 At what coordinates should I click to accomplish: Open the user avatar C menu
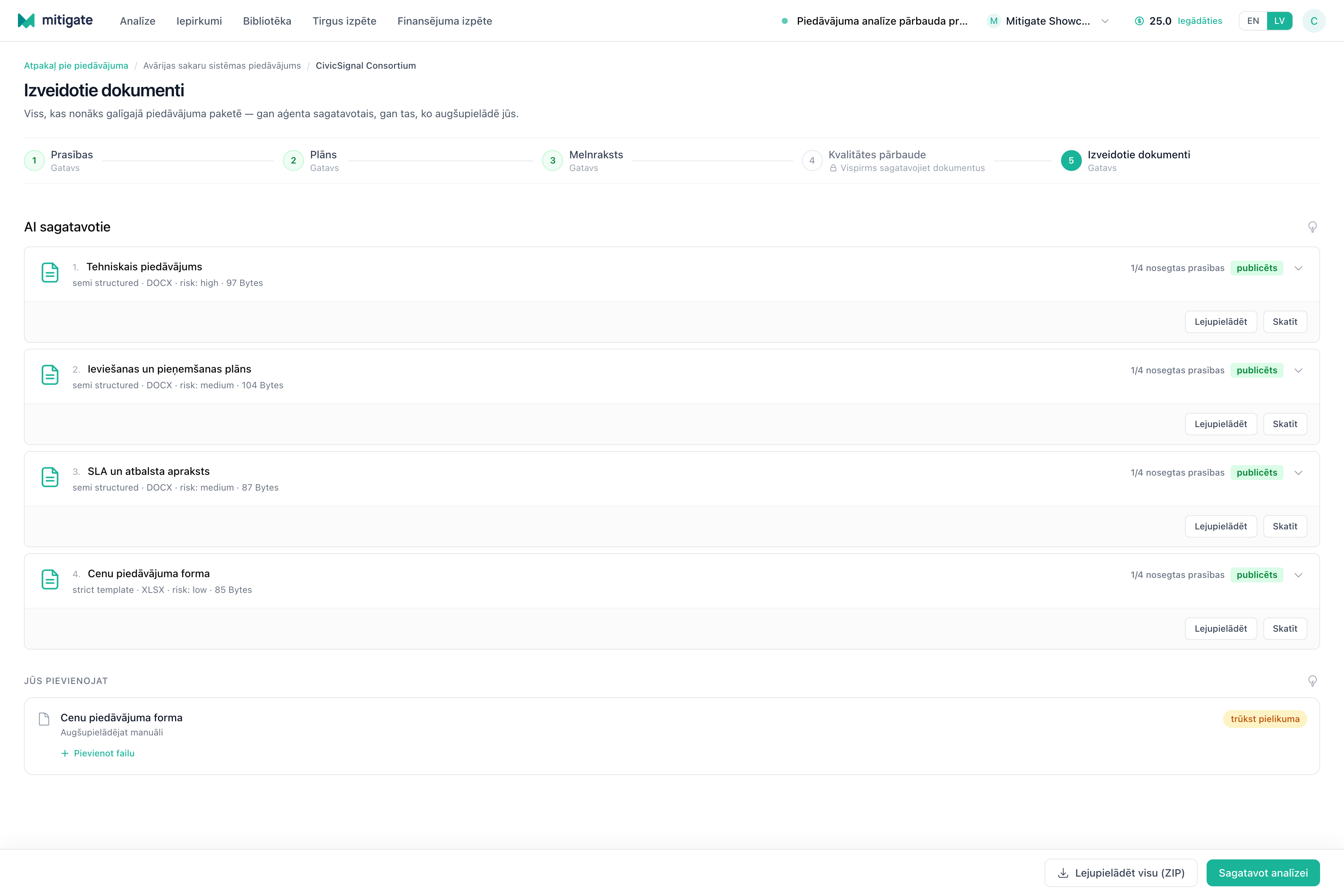point(1314,21)
